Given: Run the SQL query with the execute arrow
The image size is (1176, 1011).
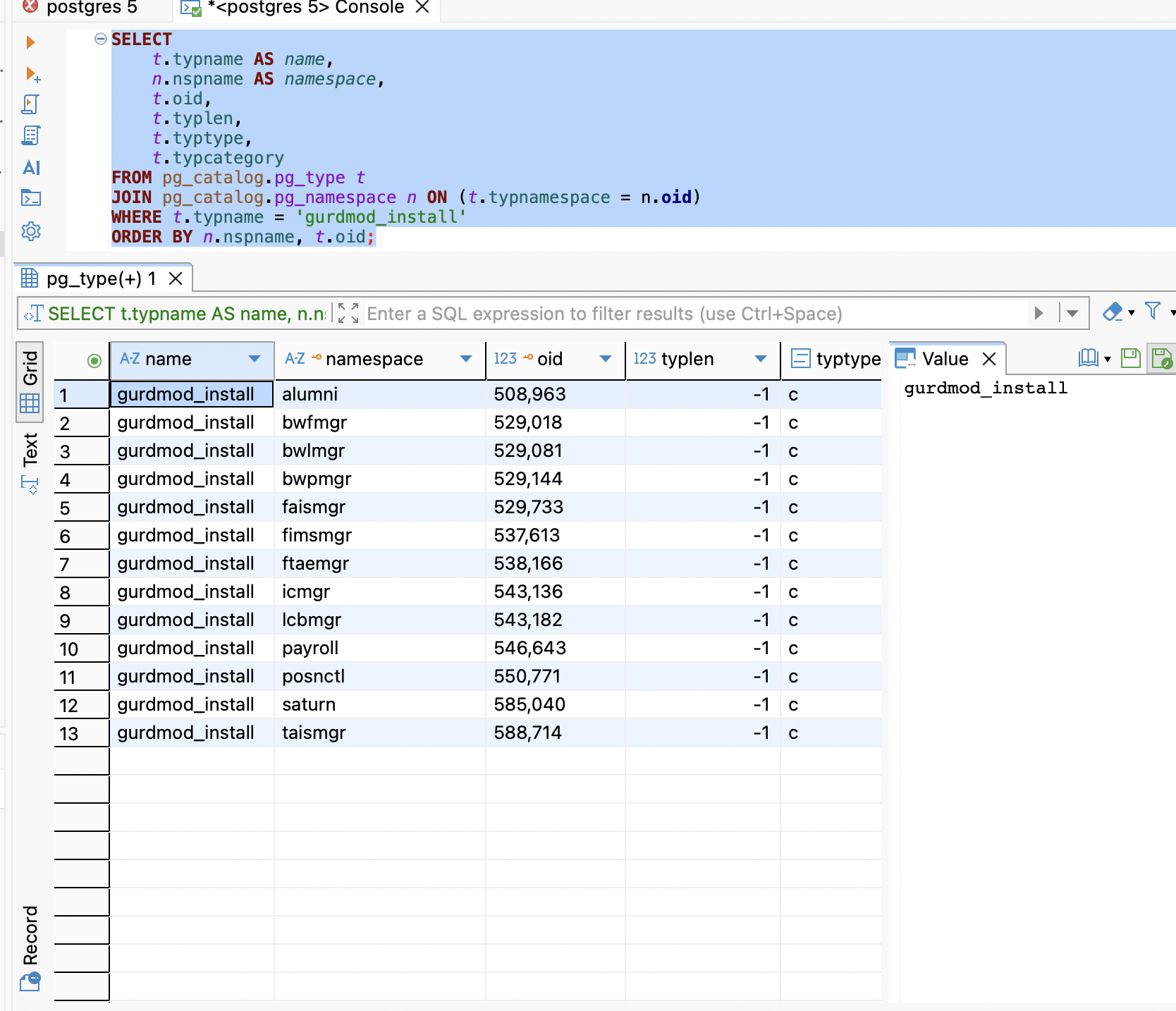Looking at the screenshot, I should click(x=30, y=42).
